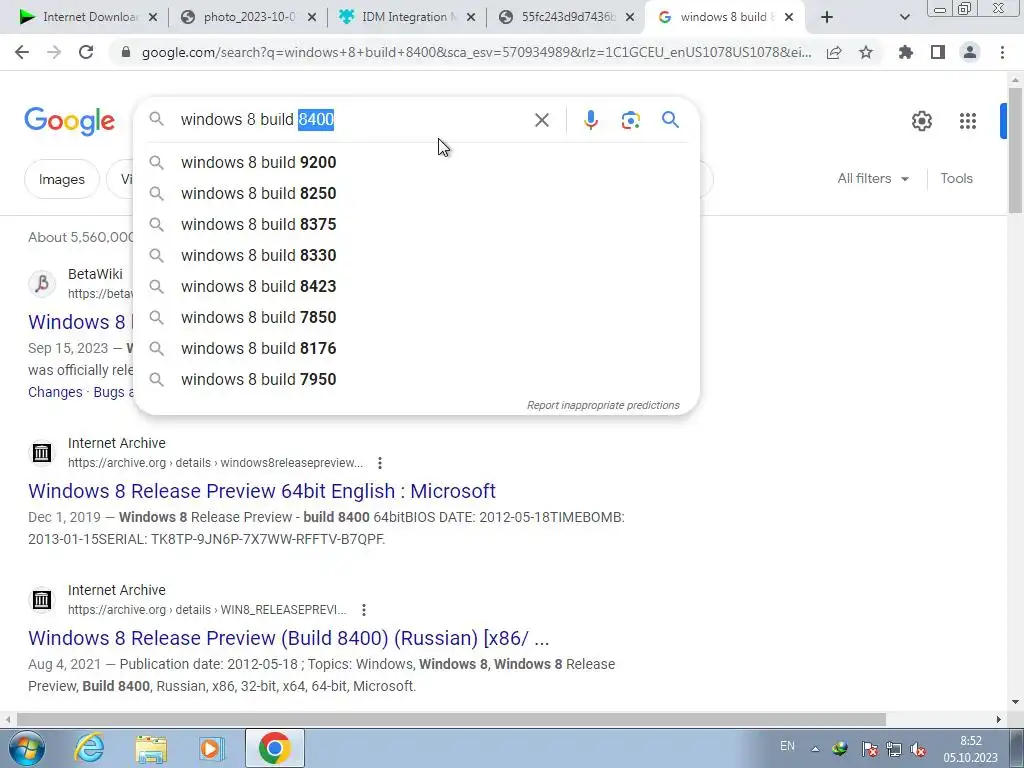1024x768 pixels.
Task: Click Report inappropriate predictions
Action: click(x=603, y=405)
